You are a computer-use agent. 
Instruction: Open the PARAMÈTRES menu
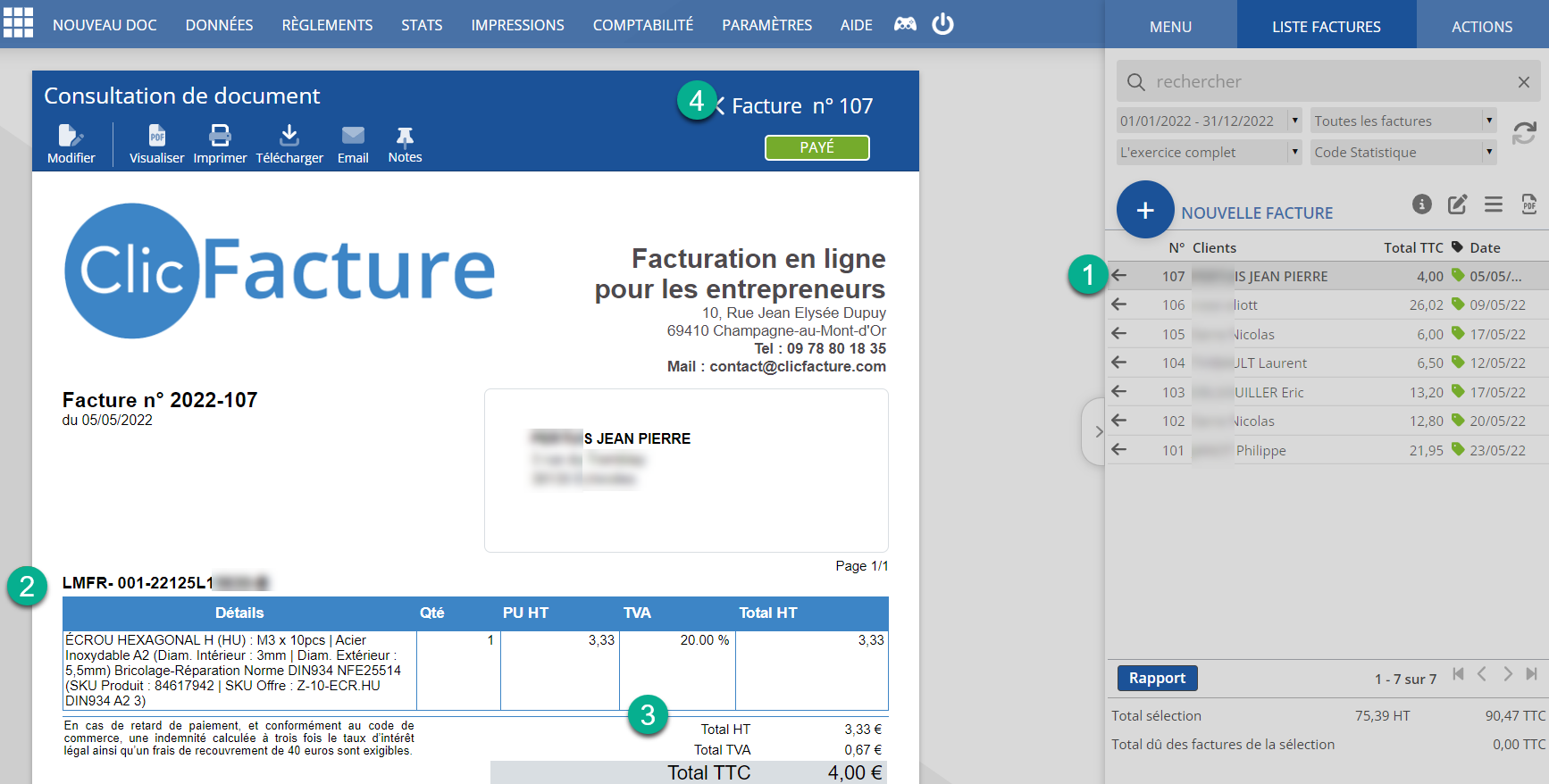(767, 25)
